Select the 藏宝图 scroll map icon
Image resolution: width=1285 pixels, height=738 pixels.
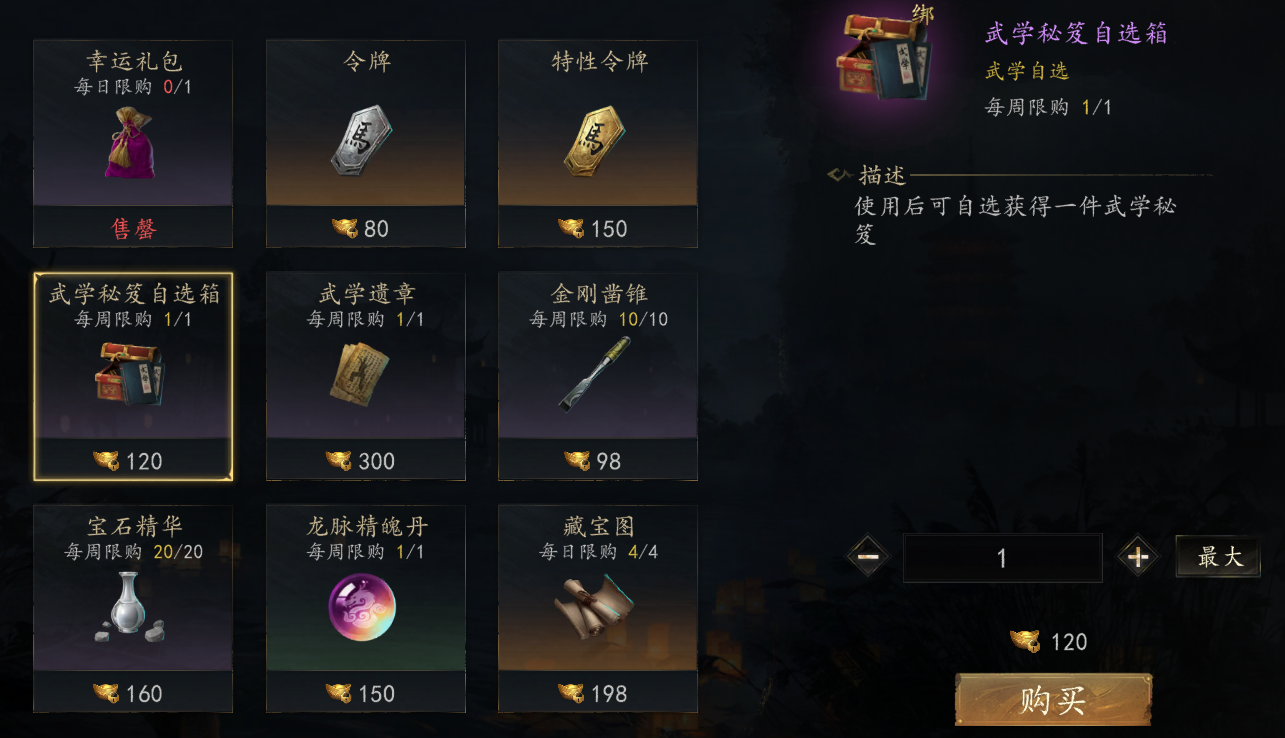point(594,606)
